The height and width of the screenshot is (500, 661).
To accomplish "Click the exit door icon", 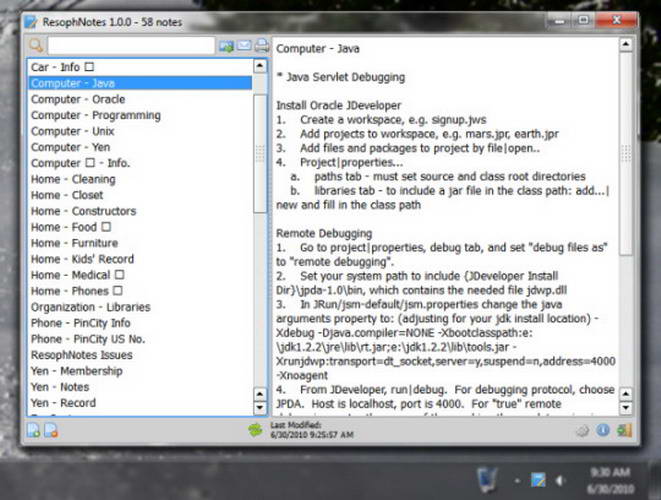I will point(624,430).
